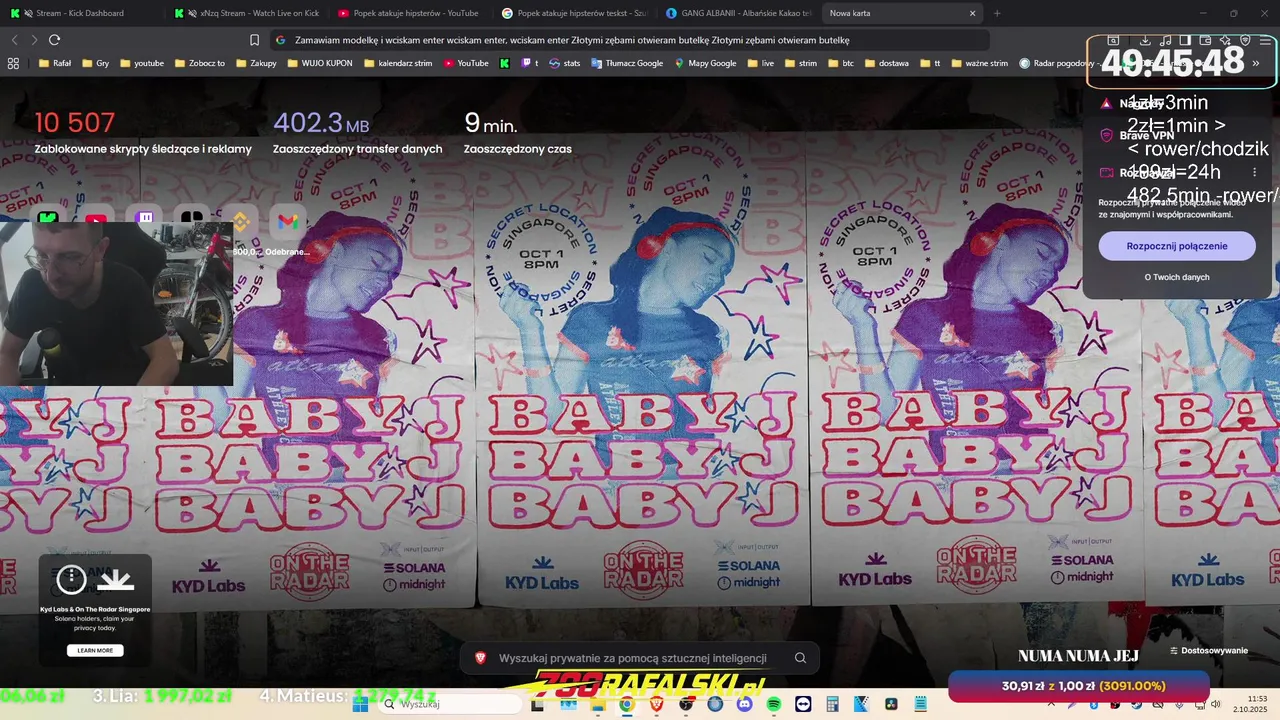Switch to Stream - Kick Dashboard tab
The width and height of the screenshot is (1280, 720).
tap(80, 13)
